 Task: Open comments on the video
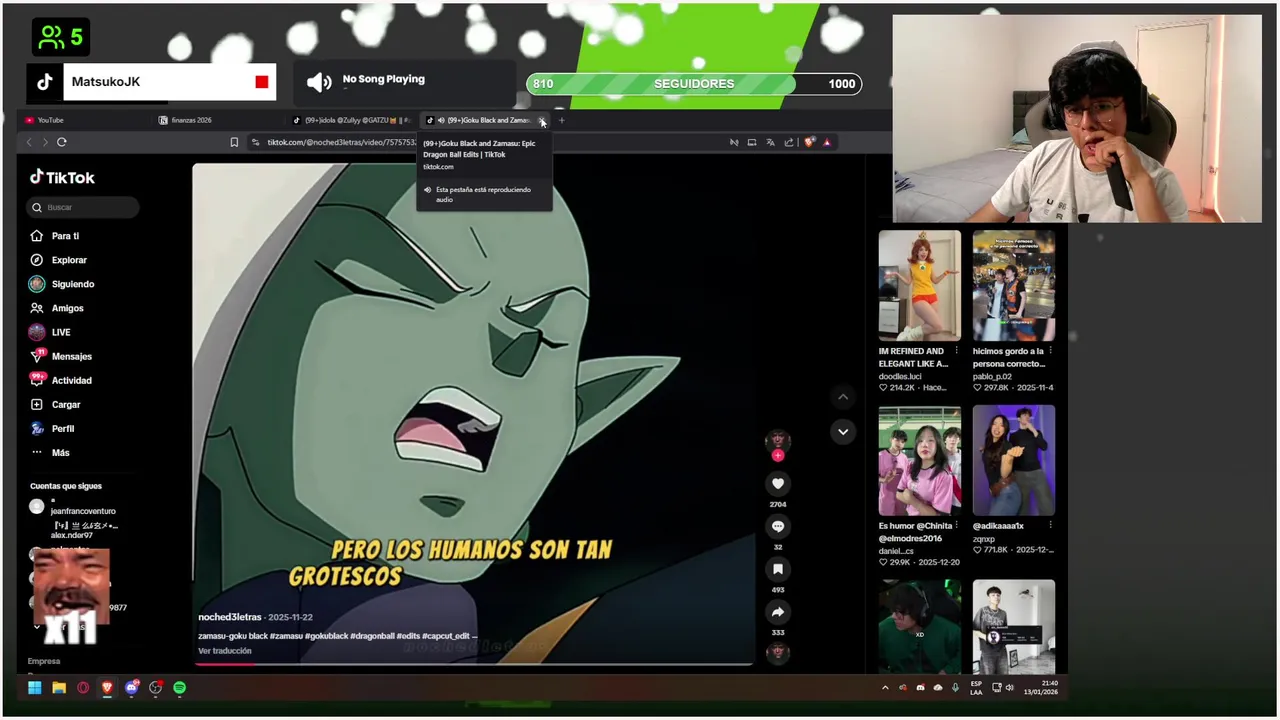778,527
